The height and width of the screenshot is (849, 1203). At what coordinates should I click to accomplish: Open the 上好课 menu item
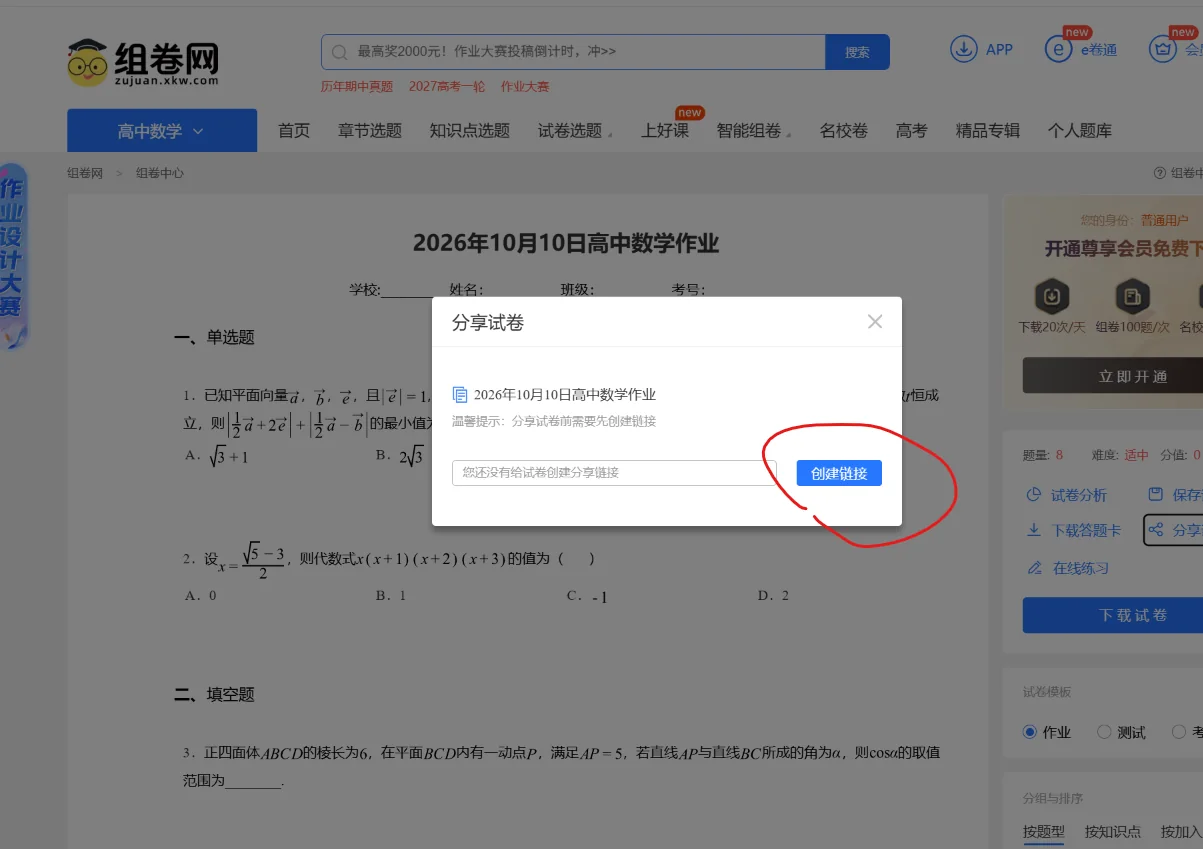[x=665, y=131]
